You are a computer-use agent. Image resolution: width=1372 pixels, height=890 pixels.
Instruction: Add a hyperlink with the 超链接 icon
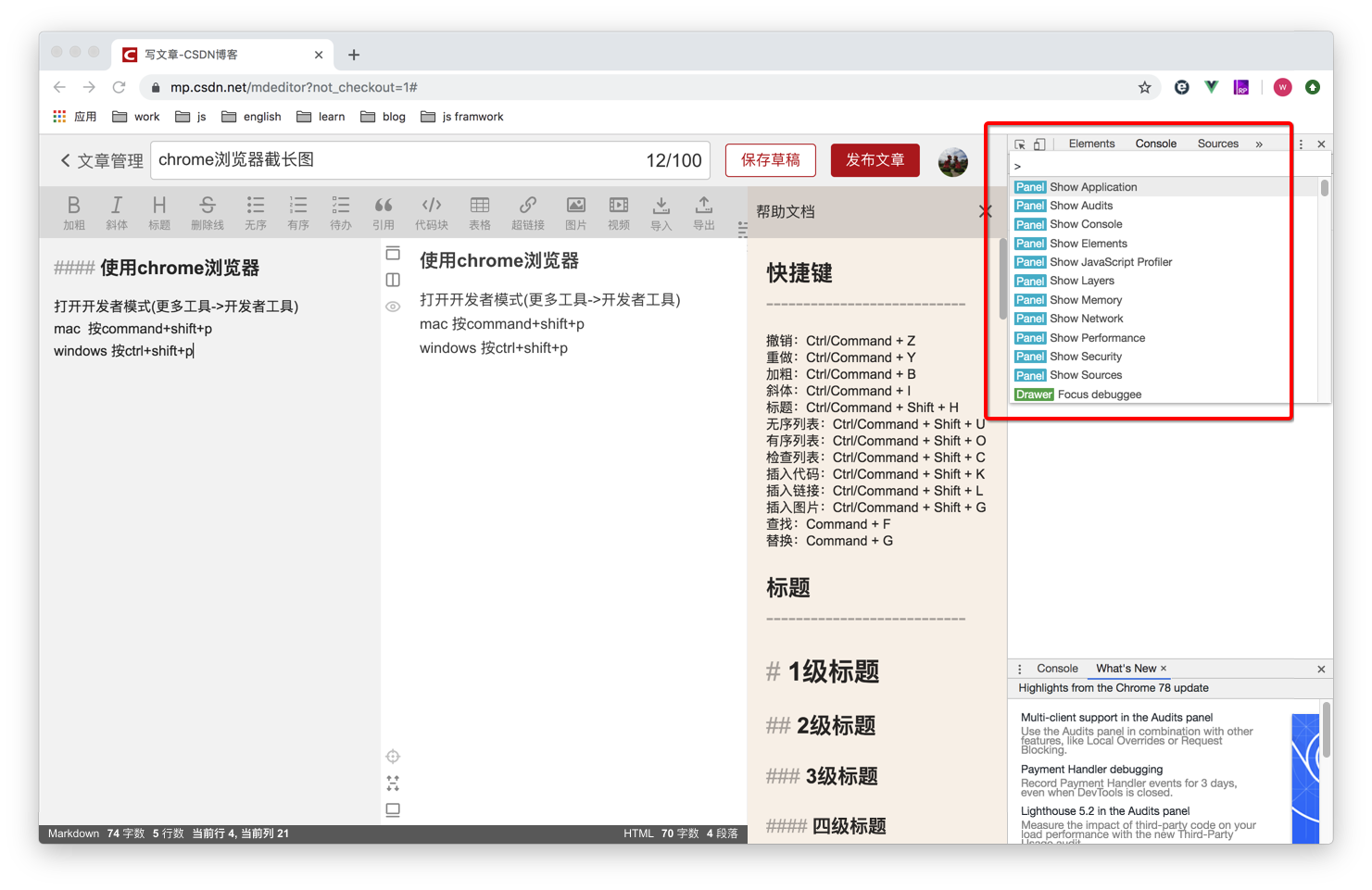point(527,211)
